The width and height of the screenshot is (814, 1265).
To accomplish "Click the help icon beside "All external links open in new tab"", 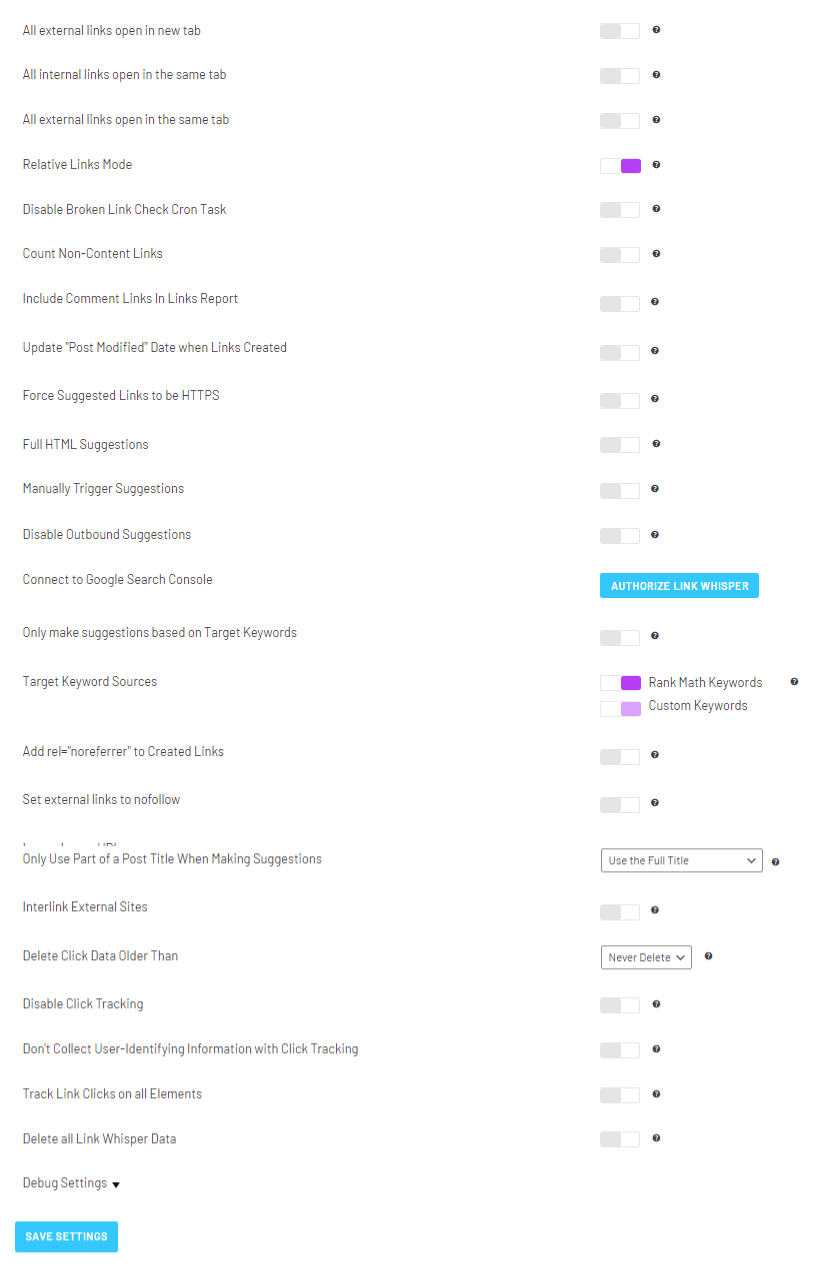I will click(656, 31).
